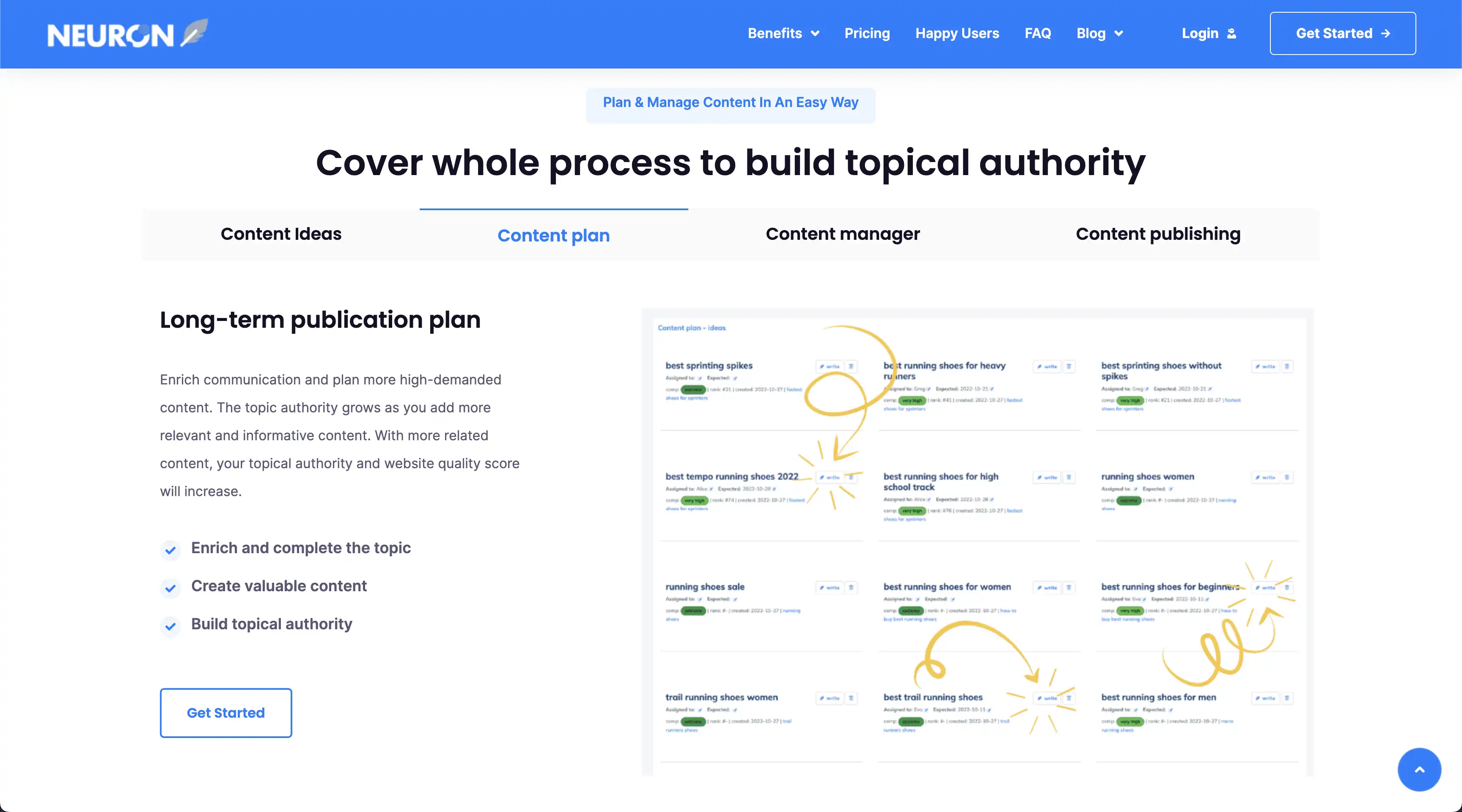Click the Login user icon
Image resolution: width=1462 pixels, height=812 pixels.
(1231, 33)
